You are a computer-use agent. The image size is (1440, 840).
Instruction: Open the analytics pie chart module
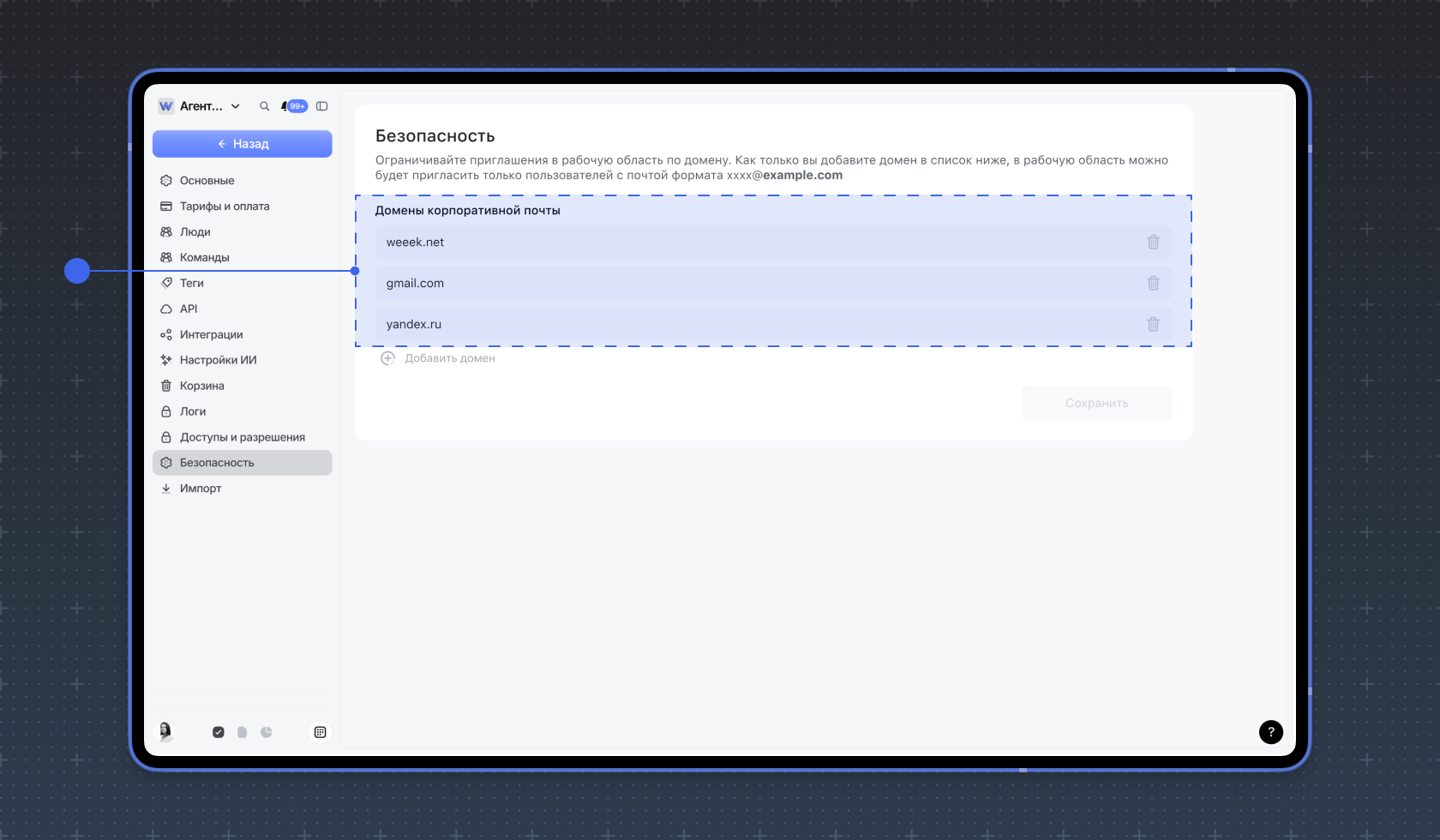[x=267, y=732]
